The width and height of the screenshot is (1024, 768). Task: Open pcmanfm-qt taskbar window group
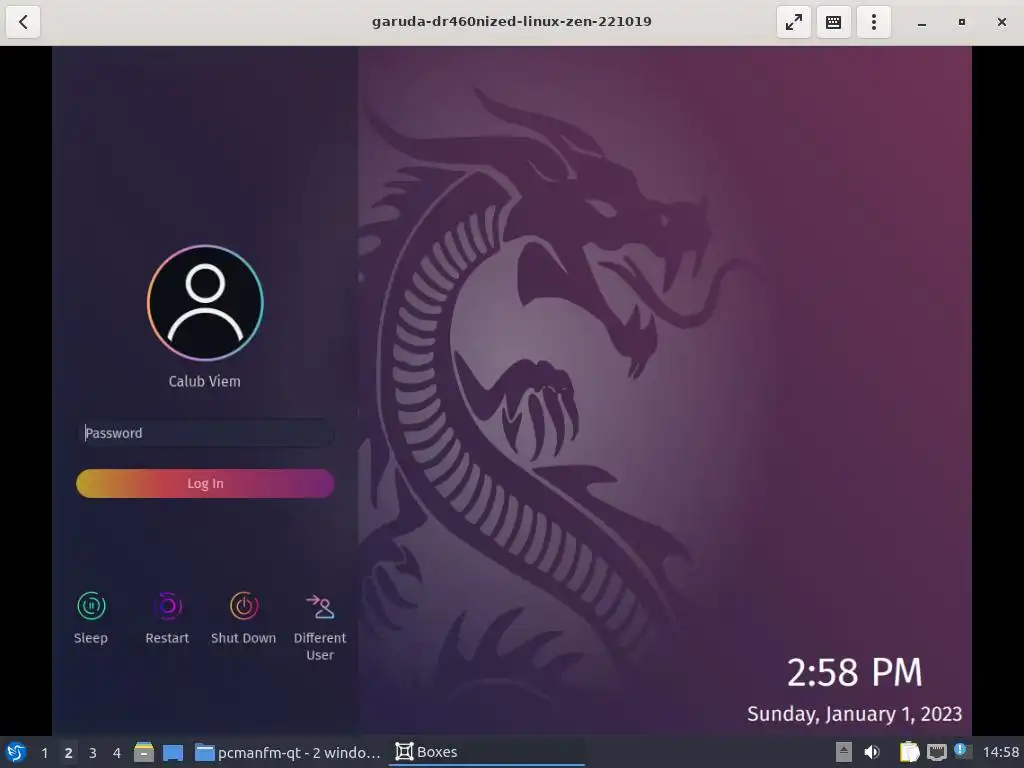(x=288, y=752)
